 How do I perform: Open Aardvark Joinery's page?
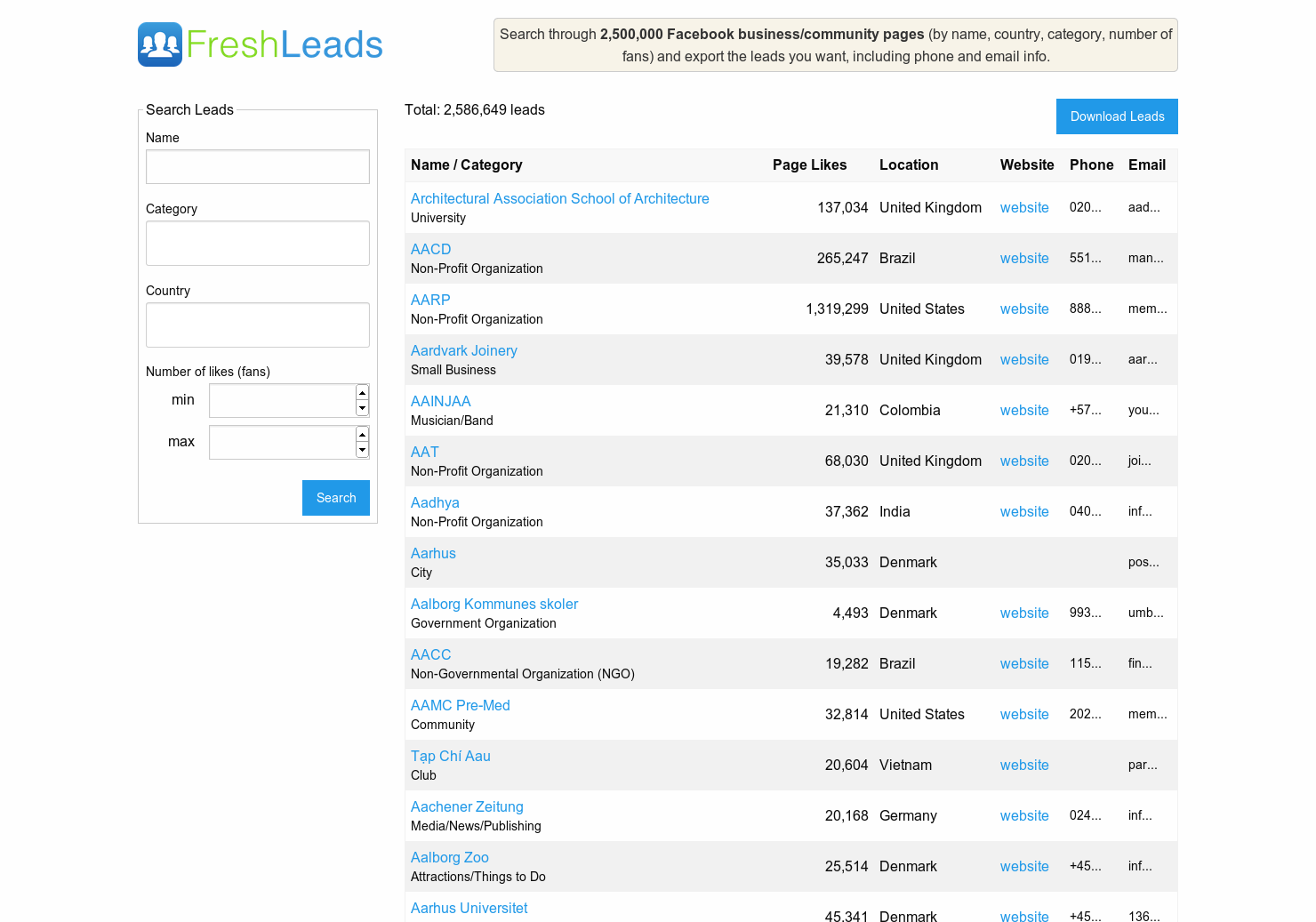[x=463, y=350]
